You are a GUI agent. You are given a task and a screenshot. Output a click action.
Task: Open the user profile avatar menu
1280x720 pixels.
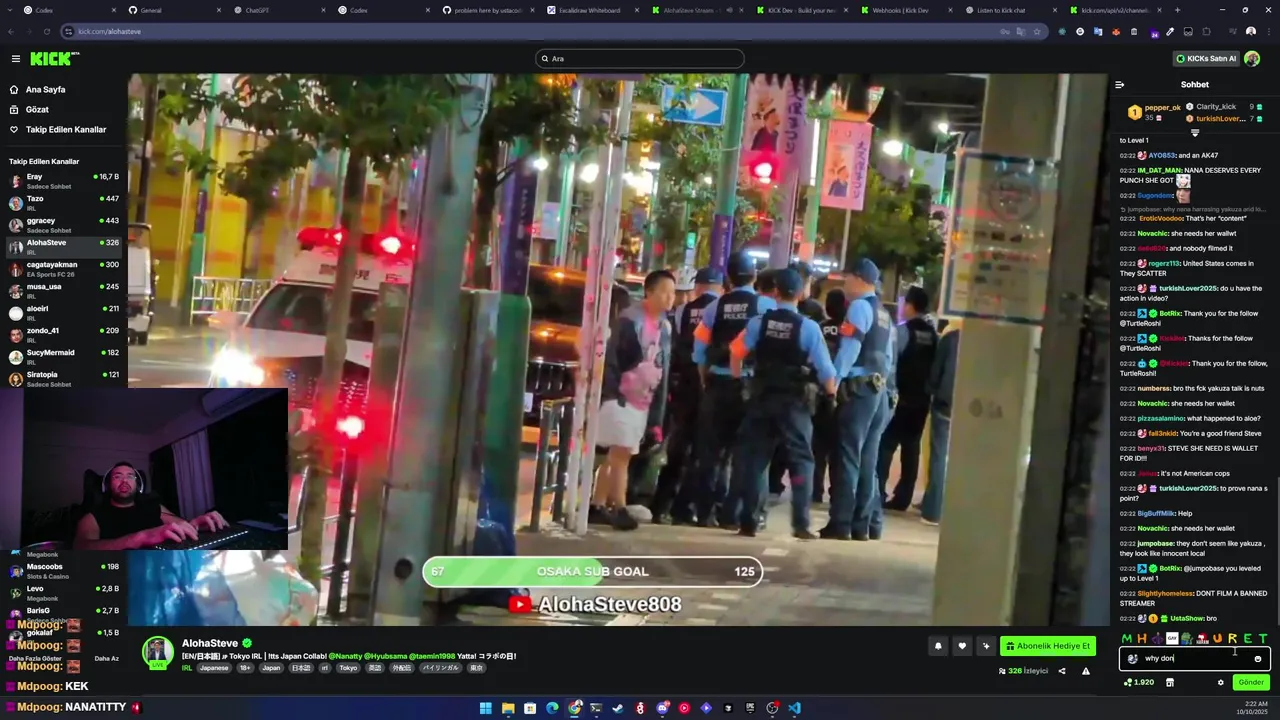click(1252, 59)
